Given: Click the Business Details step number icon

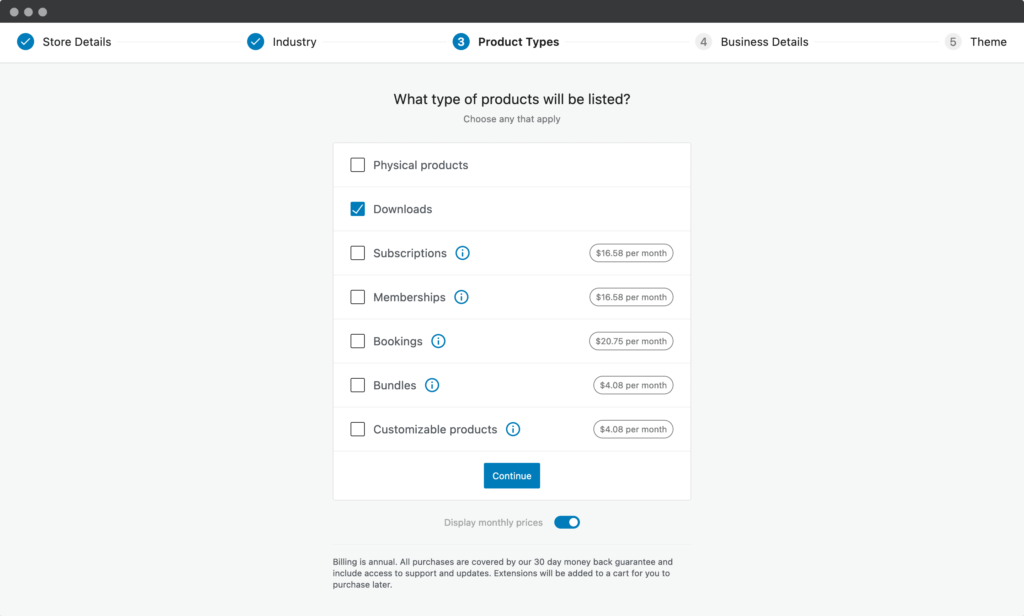Looking at the screenshot, I should pos(704,42).
